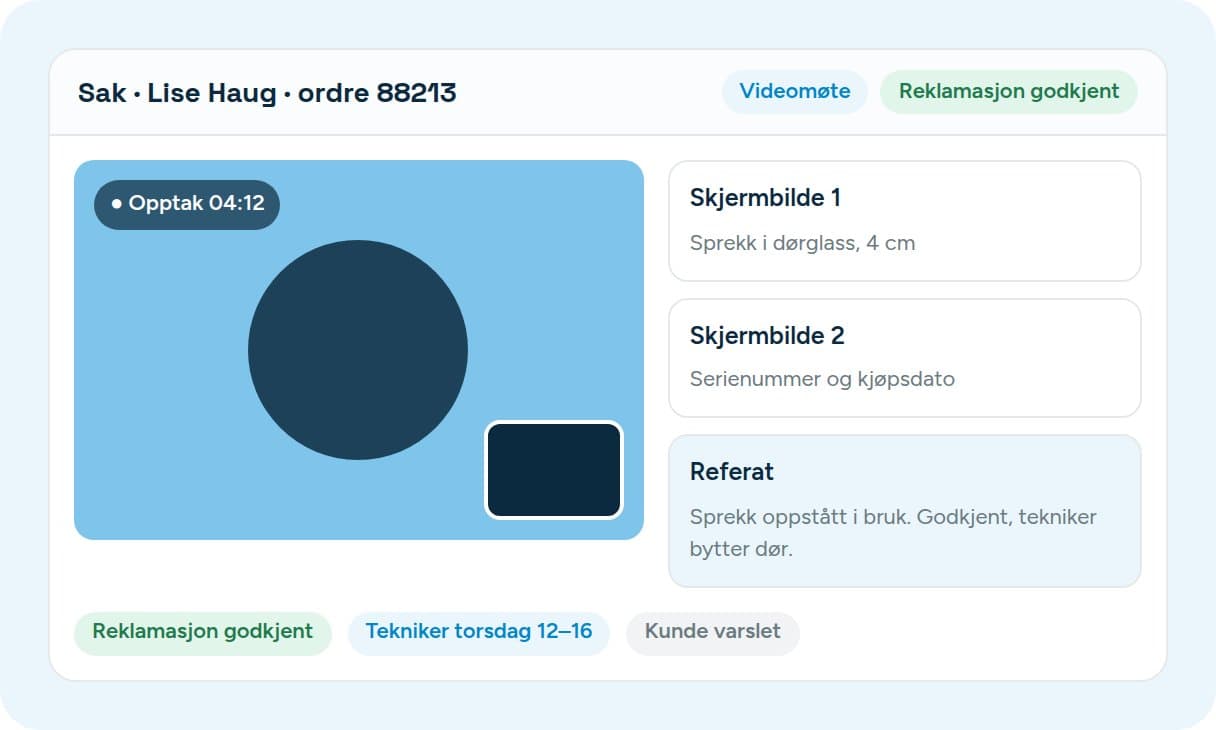
Task: Click the Referat text 'Sprekk oppstått i bruk'
Action: click(x=799, y=517)
